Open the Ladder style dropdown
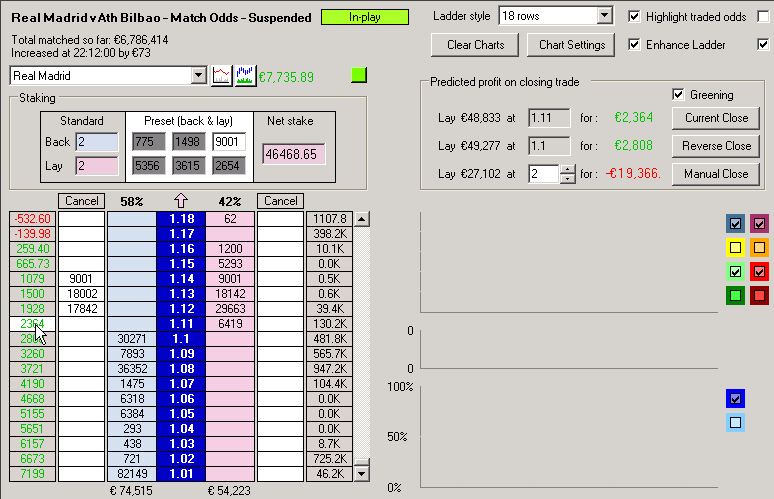This screenshot has height=499, width=774. (x=603, y=16)
